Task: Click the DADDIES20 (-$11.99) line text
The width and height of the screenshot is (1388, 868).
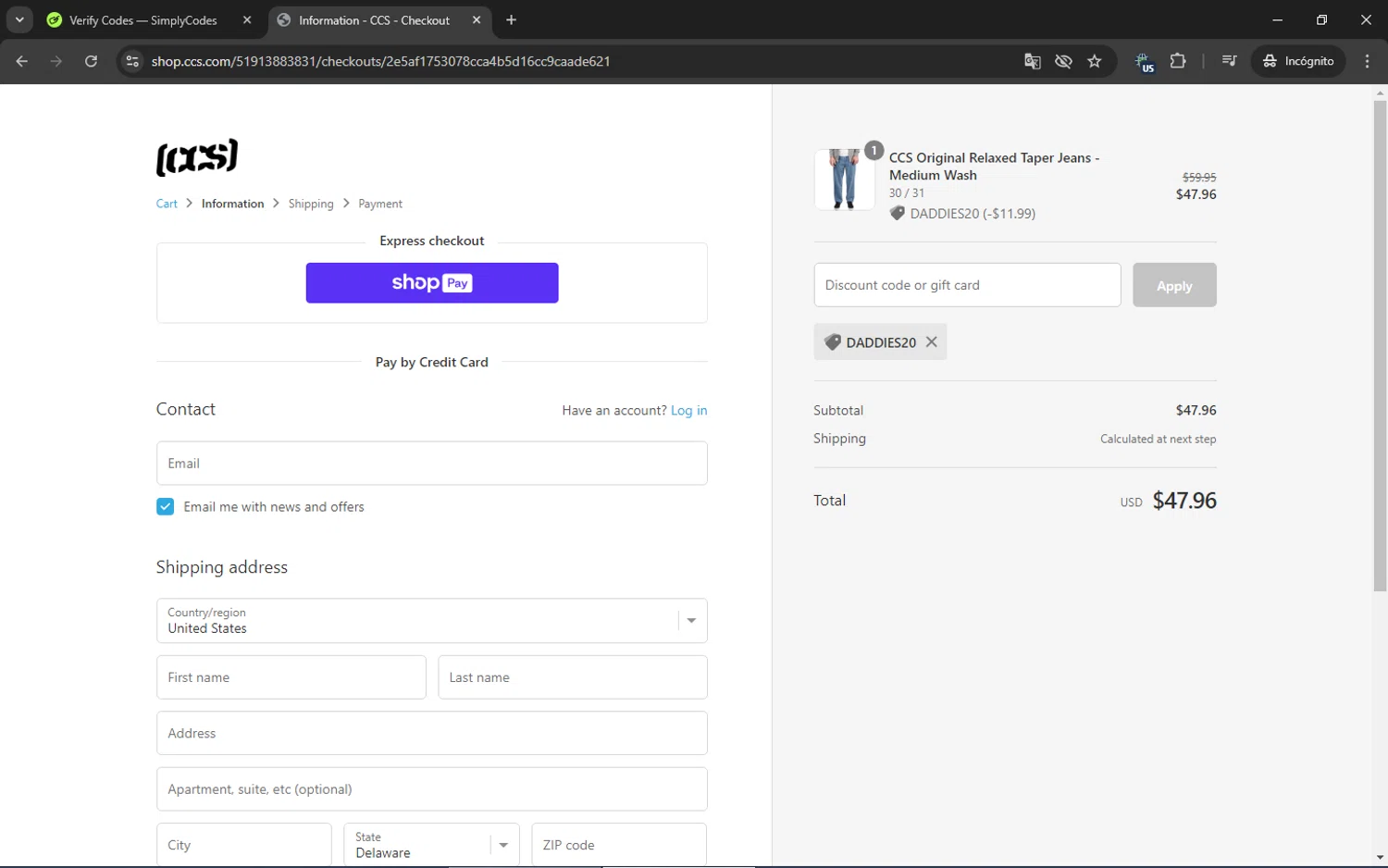Action: (x=972, y=214)
